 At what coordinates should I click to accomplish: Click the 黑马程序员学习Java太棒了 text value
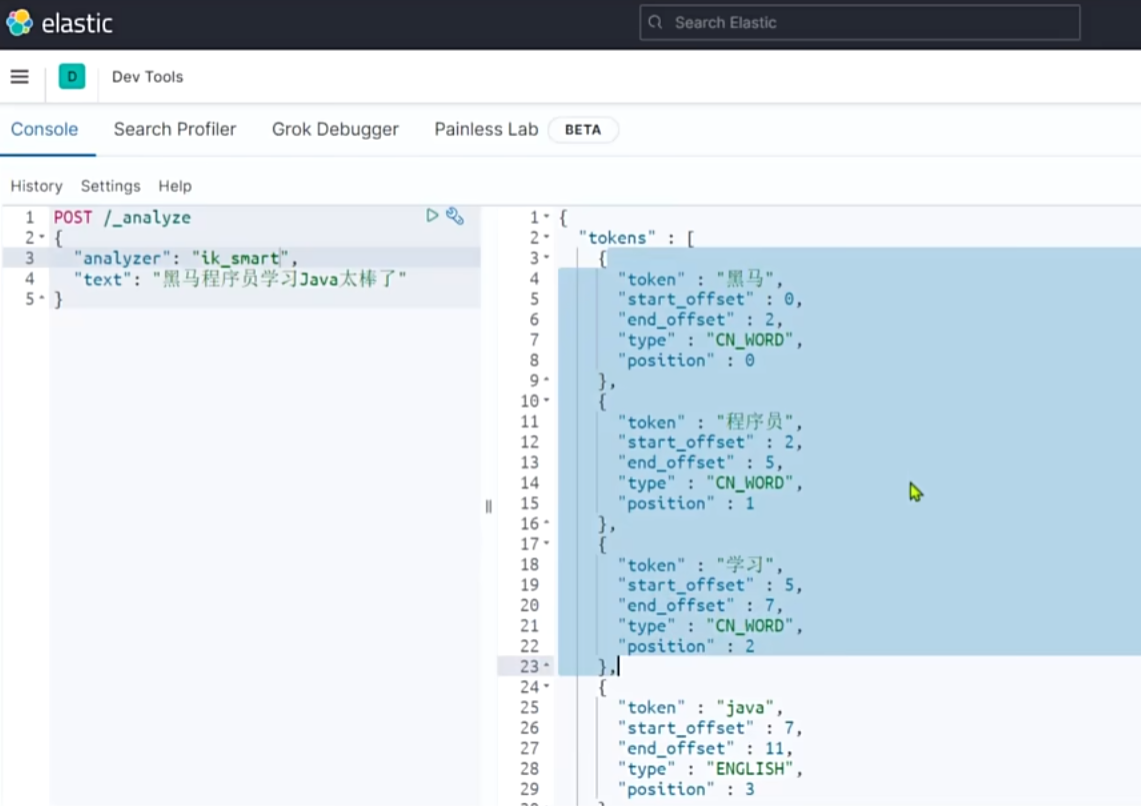click(x=279, y=279)
